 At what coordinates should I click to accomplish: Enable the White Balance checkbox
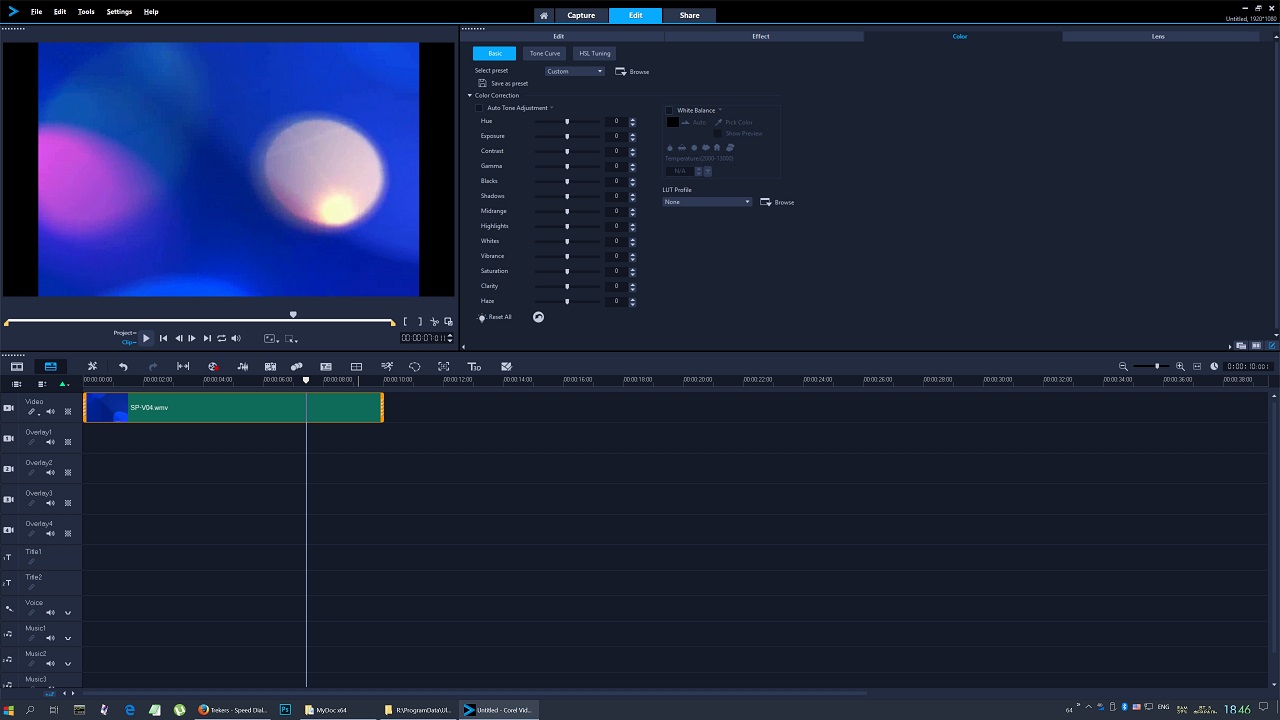(x=670, y=110)
